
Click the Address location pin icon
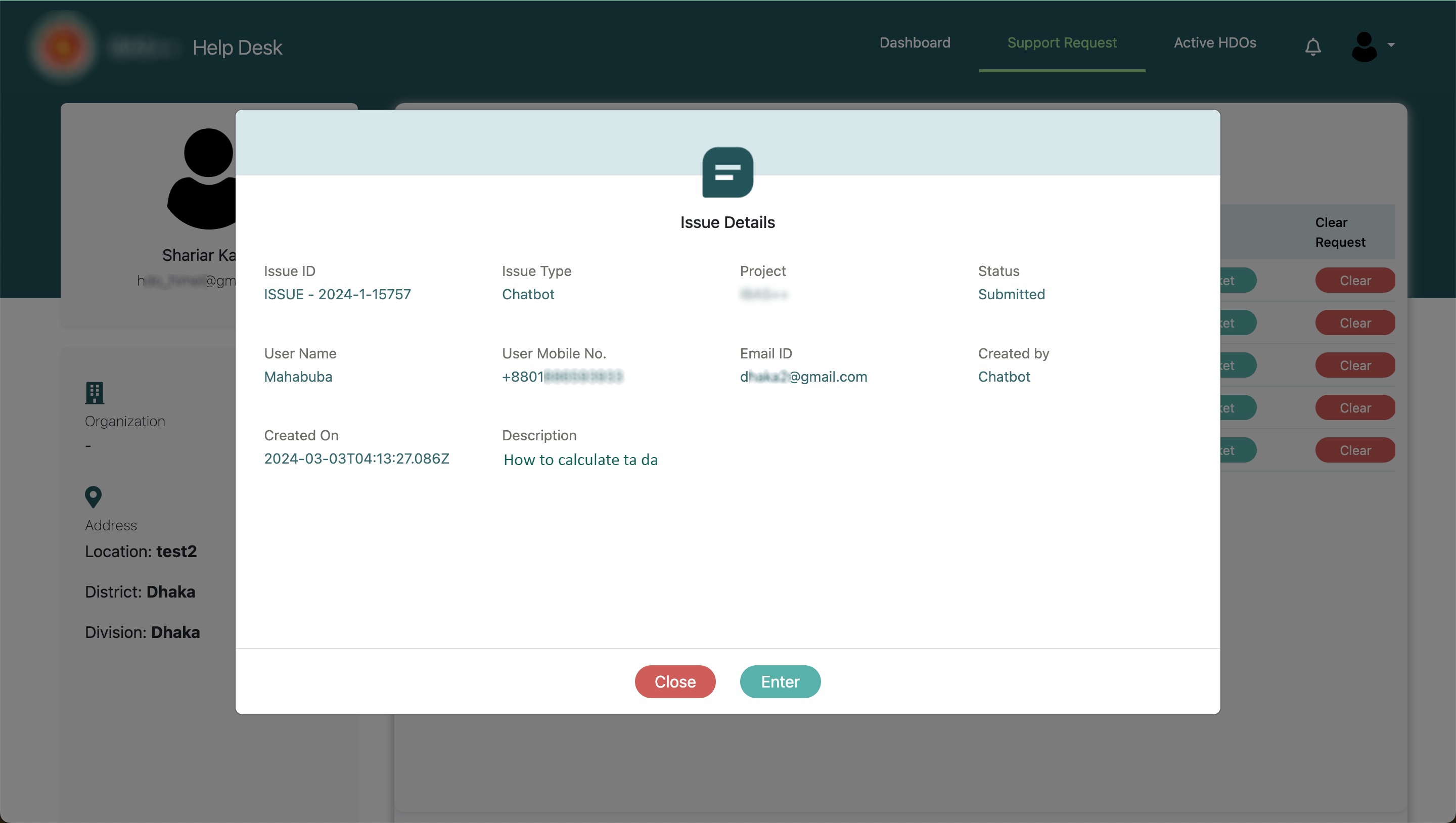click(93, 497)
